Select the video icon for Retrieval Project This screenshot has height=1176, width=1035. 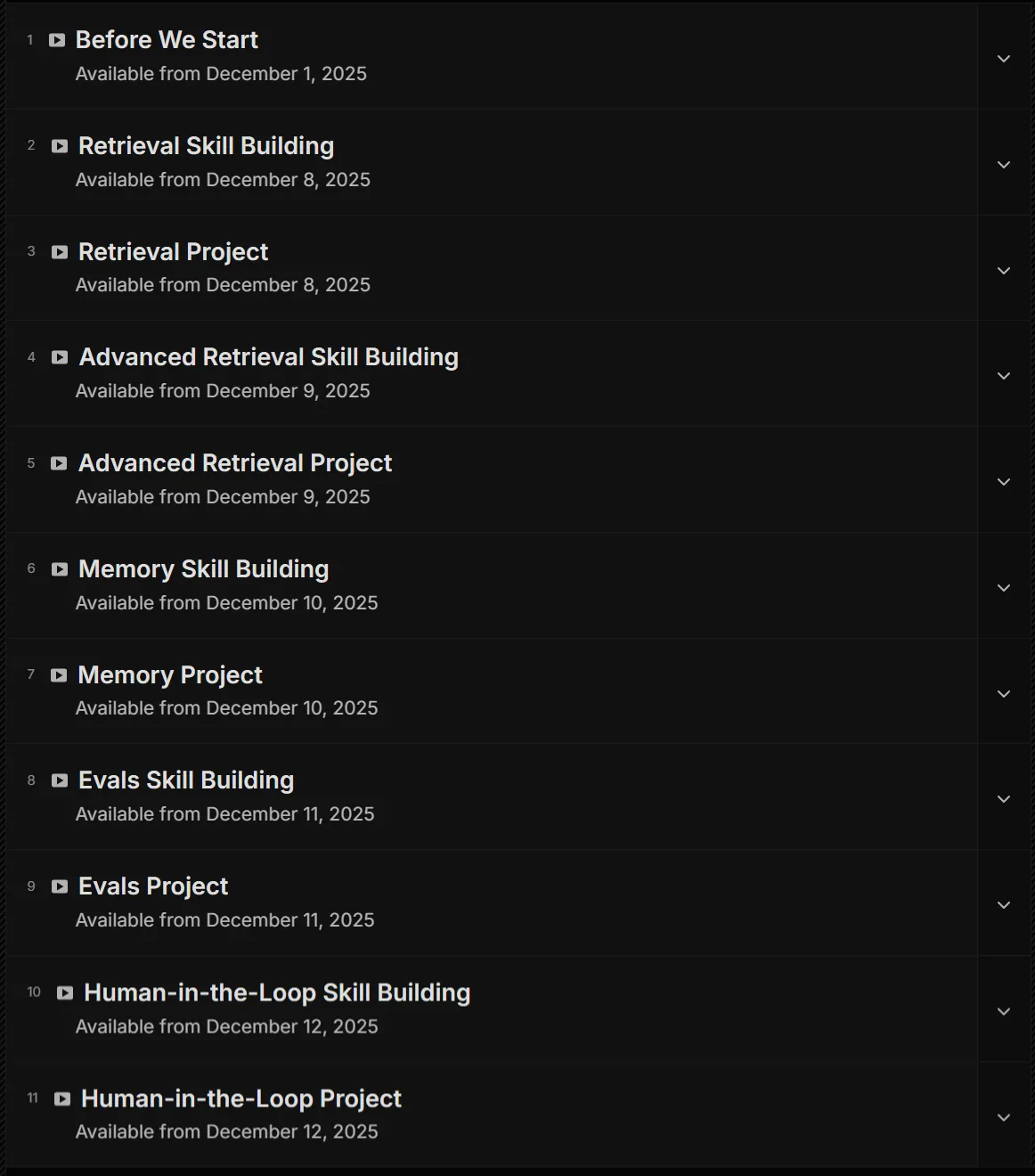click(60, 252)
